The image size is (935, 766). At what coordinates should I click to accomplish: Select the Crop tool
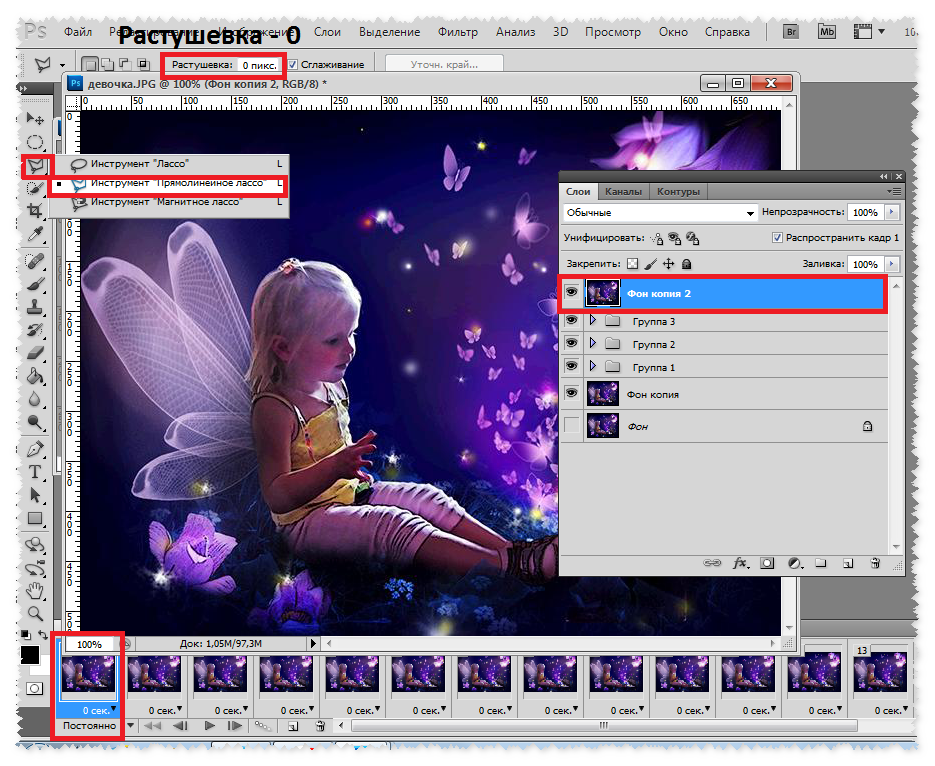[x=35, y=210]
